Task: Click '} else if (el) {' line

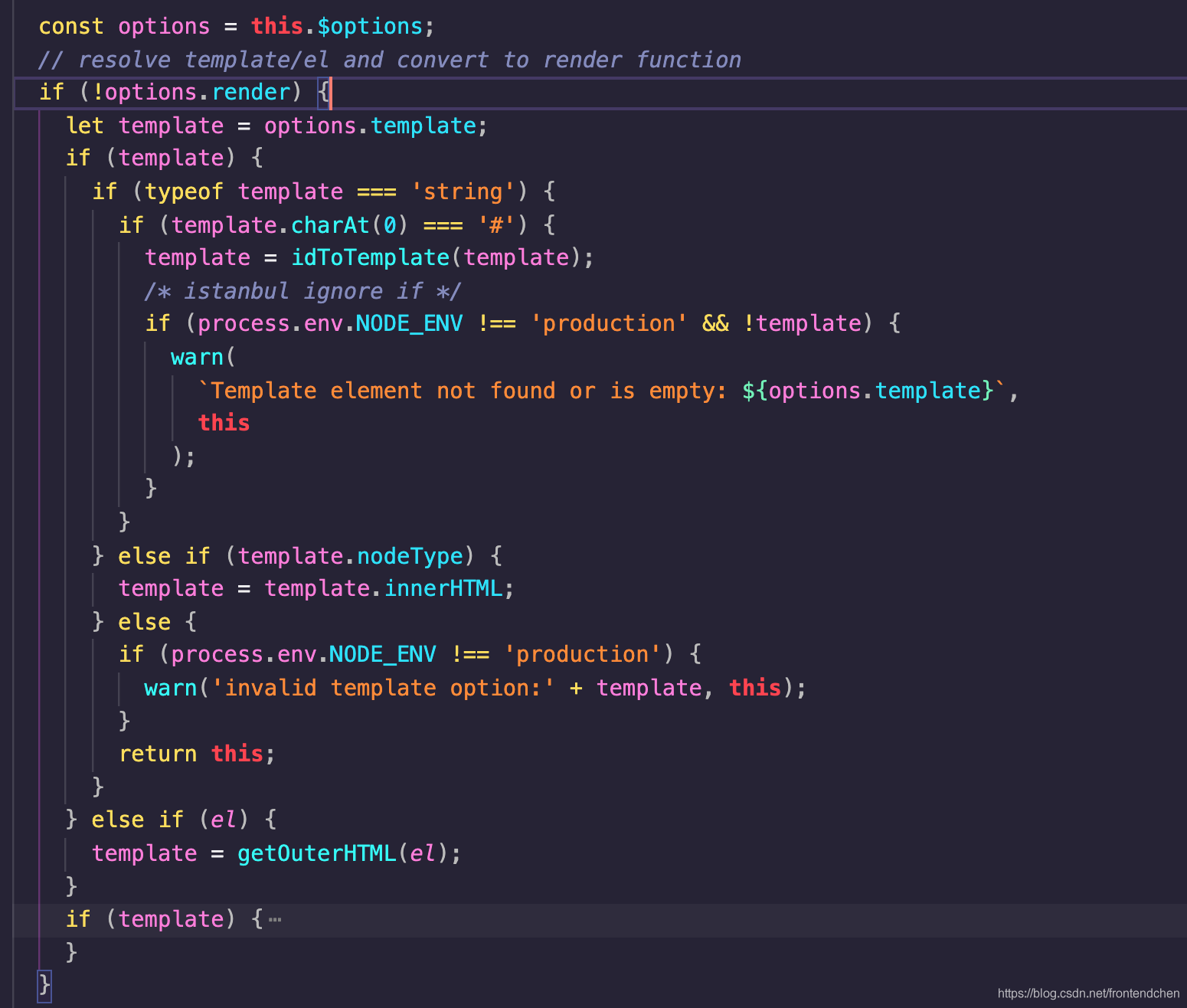Action: coord(172,820)
